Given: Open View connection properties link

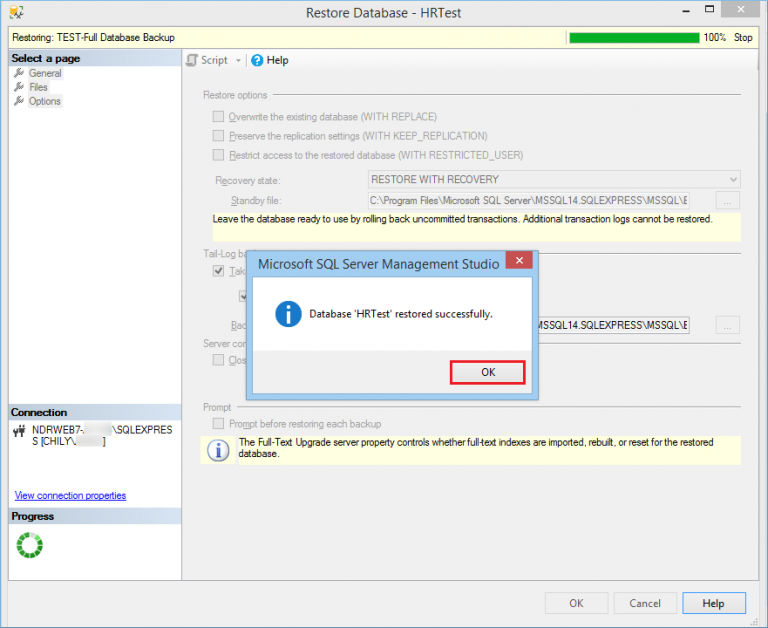Looking at the screenshot, I should click(x=70, y=495).
